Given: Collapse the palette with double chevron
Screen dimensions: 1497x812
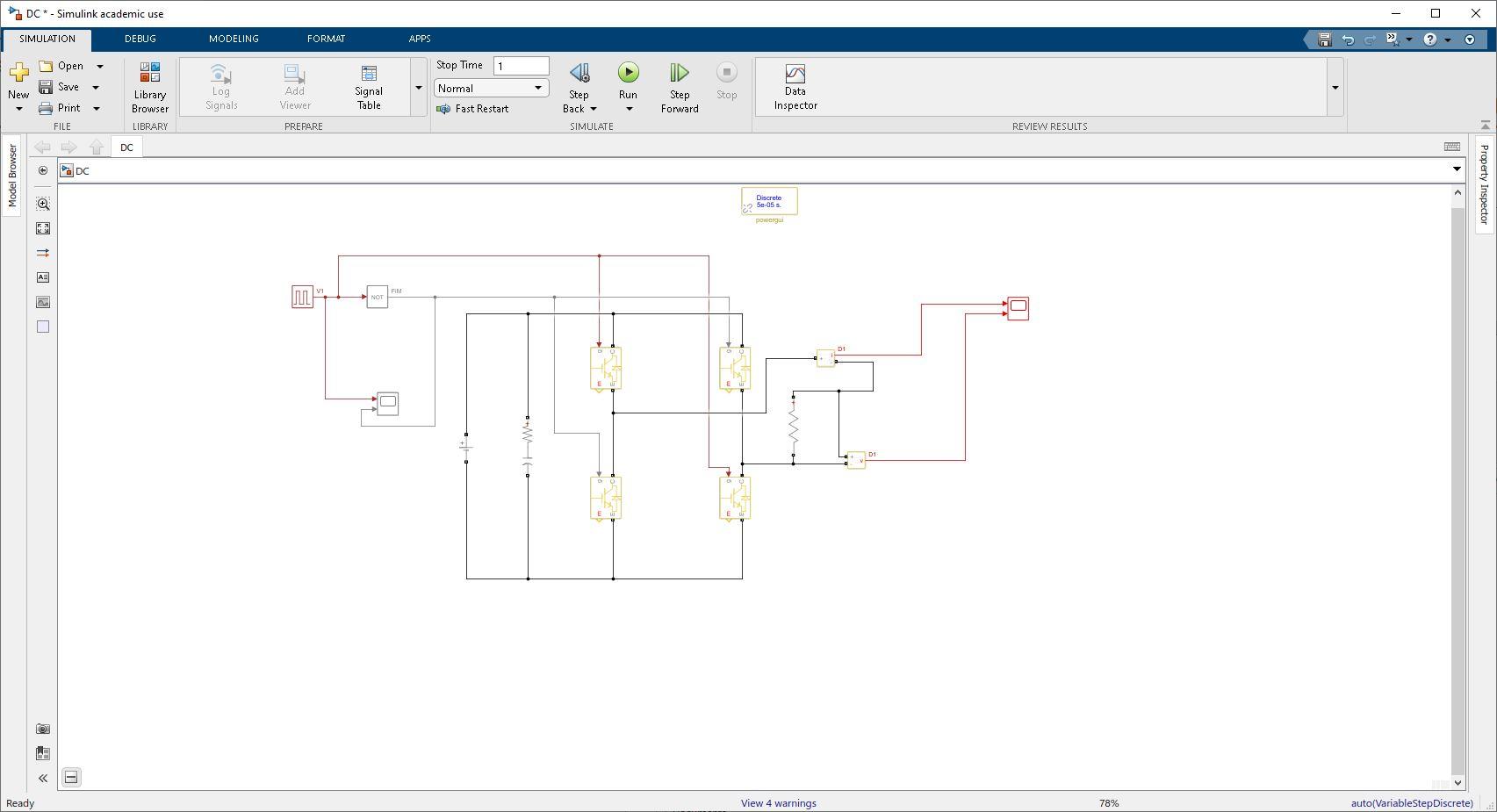Looking at the screenshot, I should 43,778.
